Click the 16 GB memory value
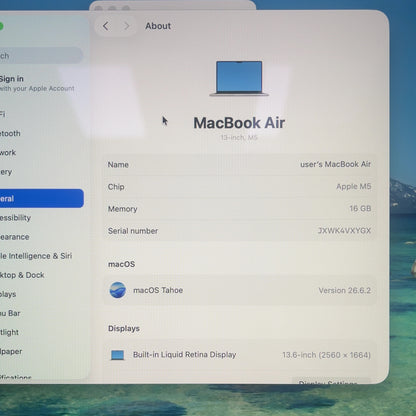Viewport: 416px width, 416px height. pos(360,209)
